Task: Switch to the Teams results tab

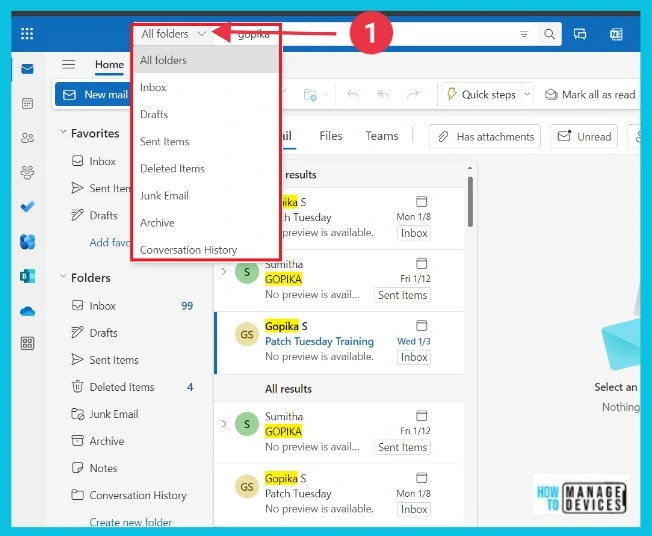Action: pyautogui.click(x=381, y=136)
